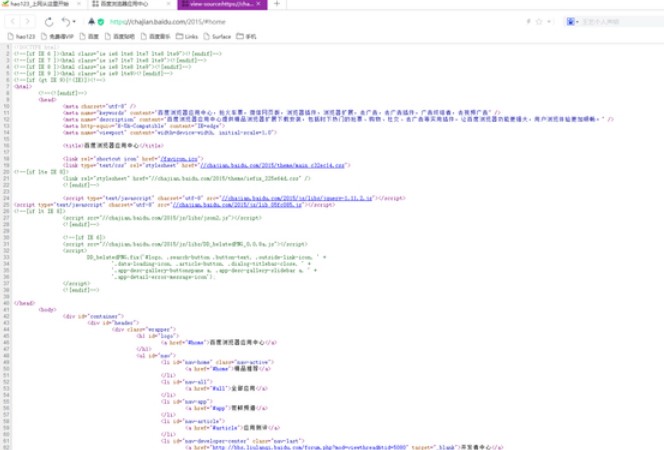The width and height of the screenshot is (664, 450).
Task: Close the view-source tab
Action: click(x=259, y=4)
